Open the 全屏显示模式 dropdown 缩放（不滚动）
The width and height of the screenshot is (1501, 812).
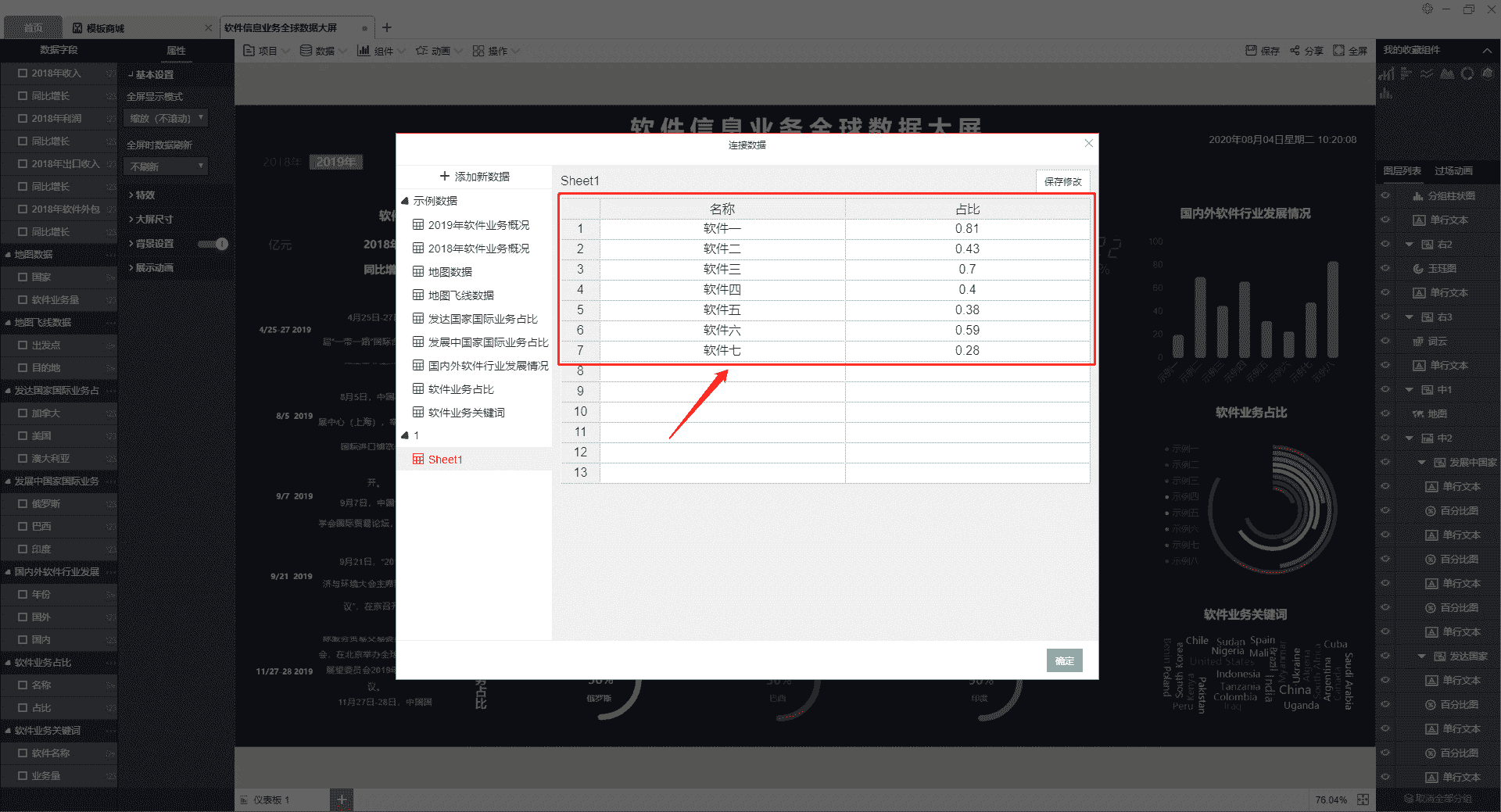(166, 119)
